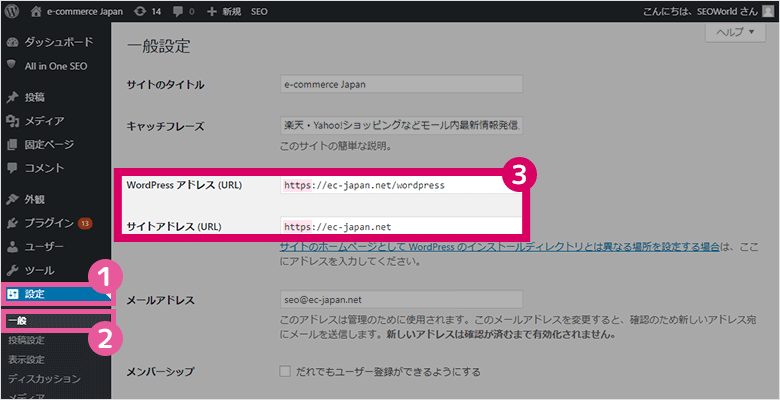Open the All in One SEO menu
Viewport: 780px width, 400px height.
pyautogui.click(x=56, y=65)
